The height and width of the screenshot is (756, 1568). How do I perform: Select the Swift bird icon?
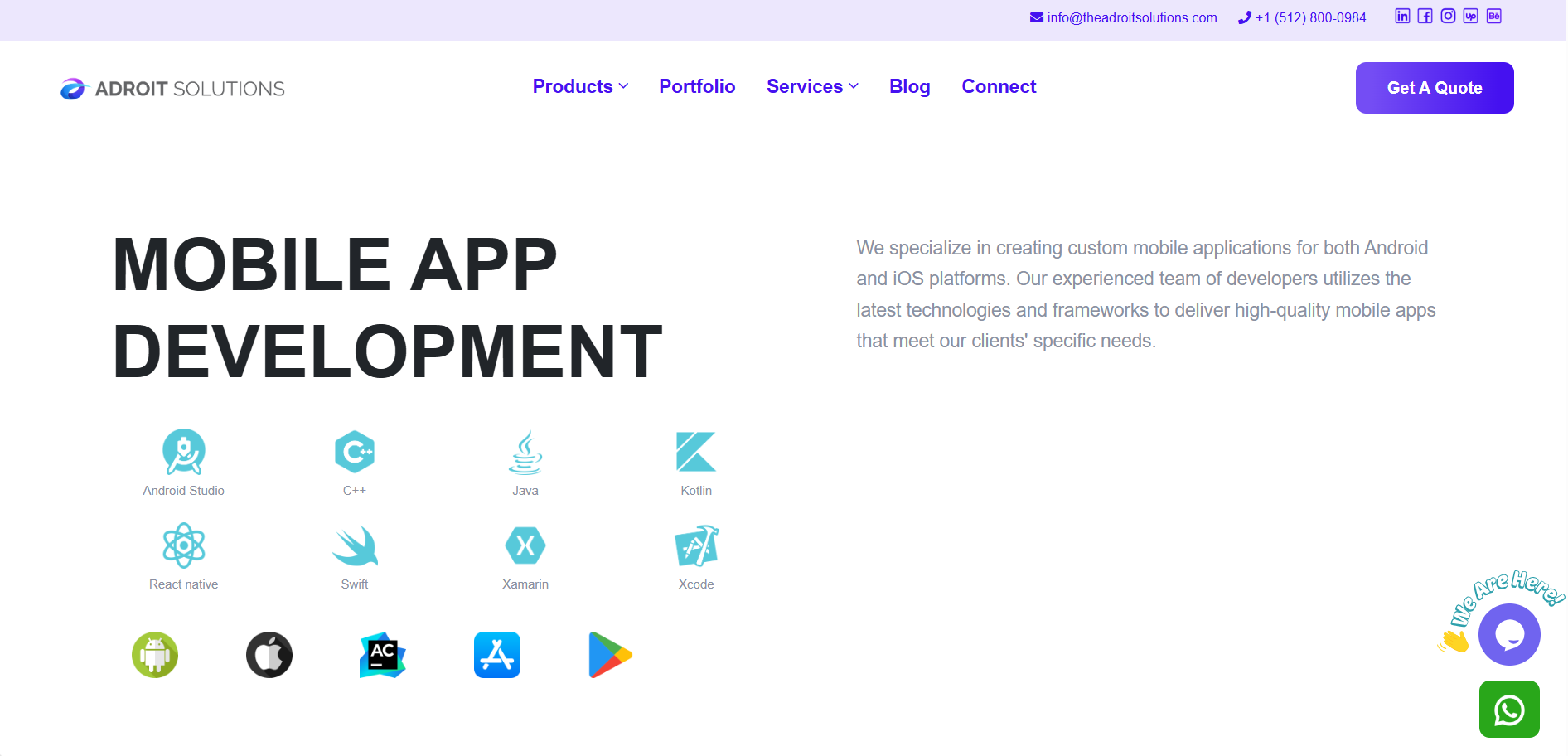[x=355, y=545]
